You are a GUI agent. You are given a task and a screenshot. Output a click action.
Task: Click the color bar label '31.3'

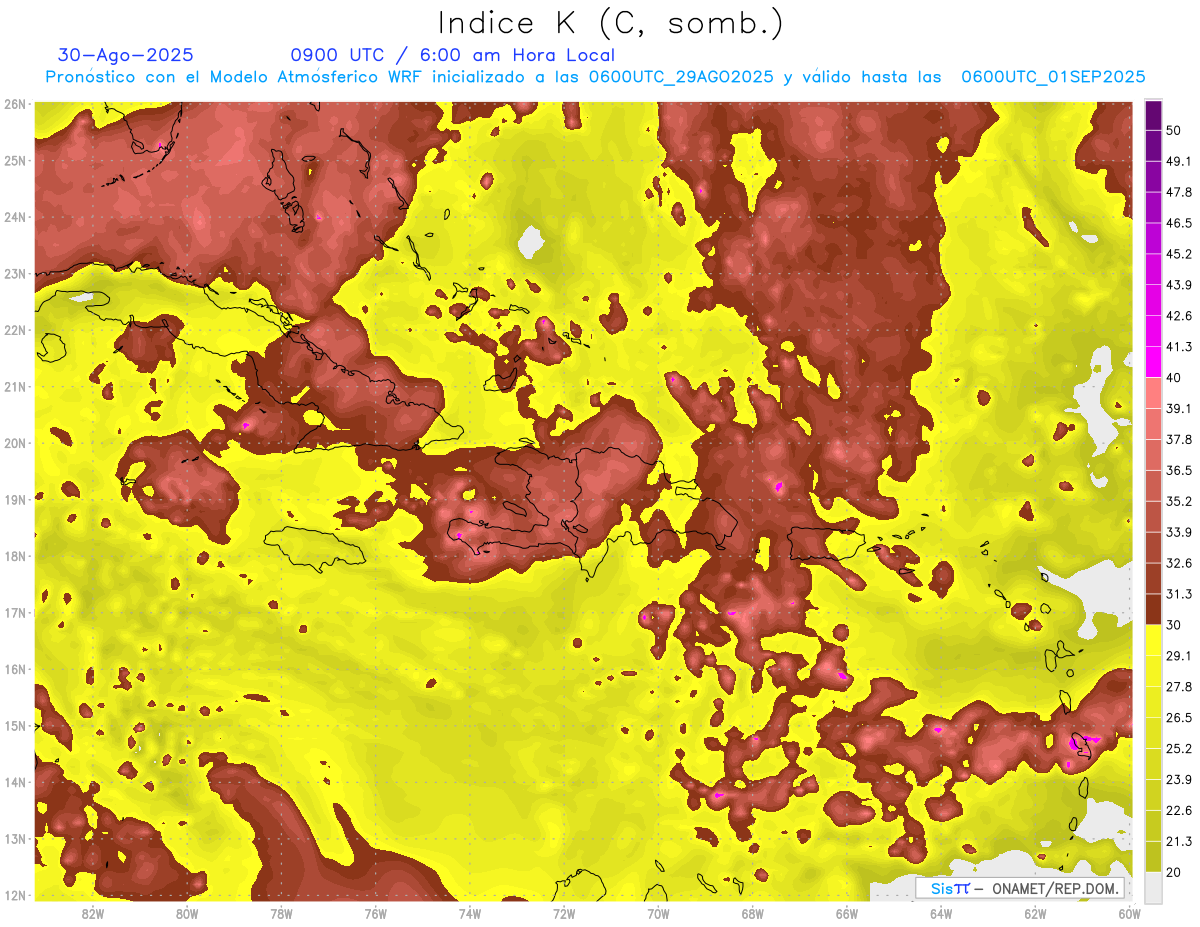1179,594
